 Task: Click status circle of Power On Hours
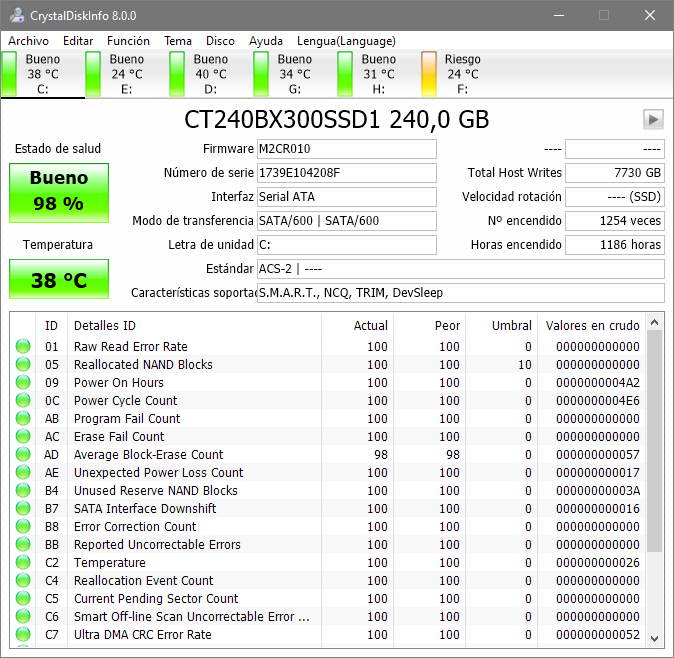pyautogui.click(x=23, y=383)
